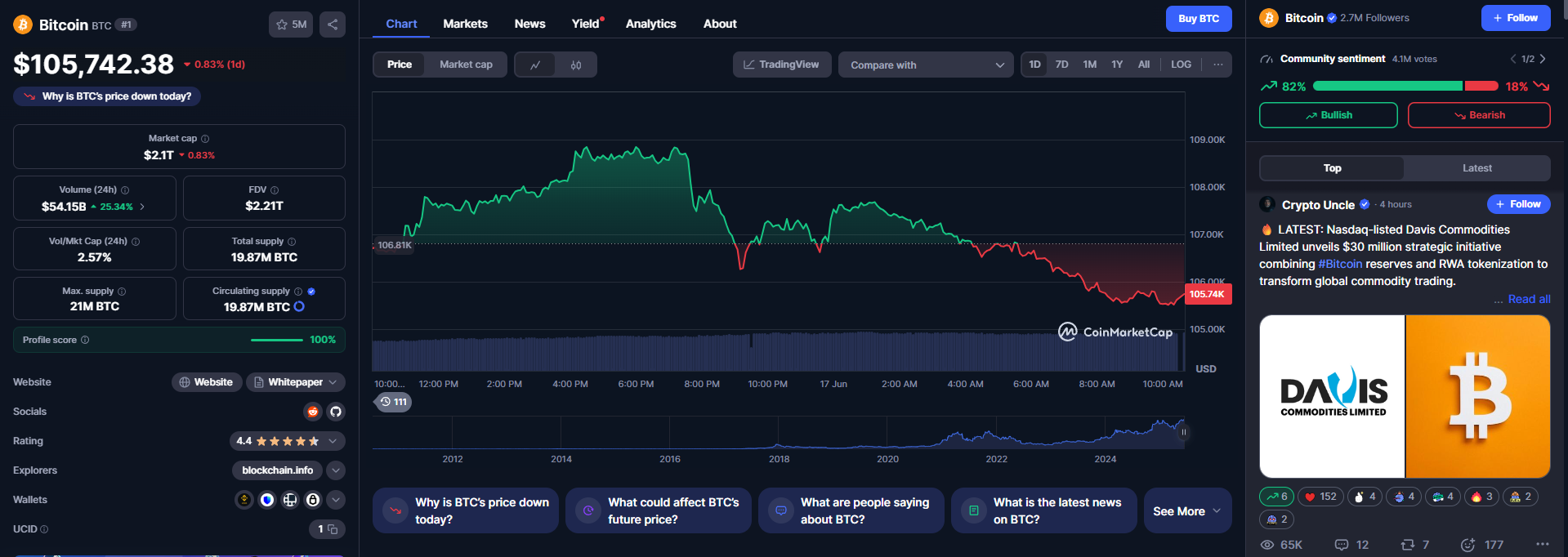Switch feed to Latest posts tab

pos(1476,168)
